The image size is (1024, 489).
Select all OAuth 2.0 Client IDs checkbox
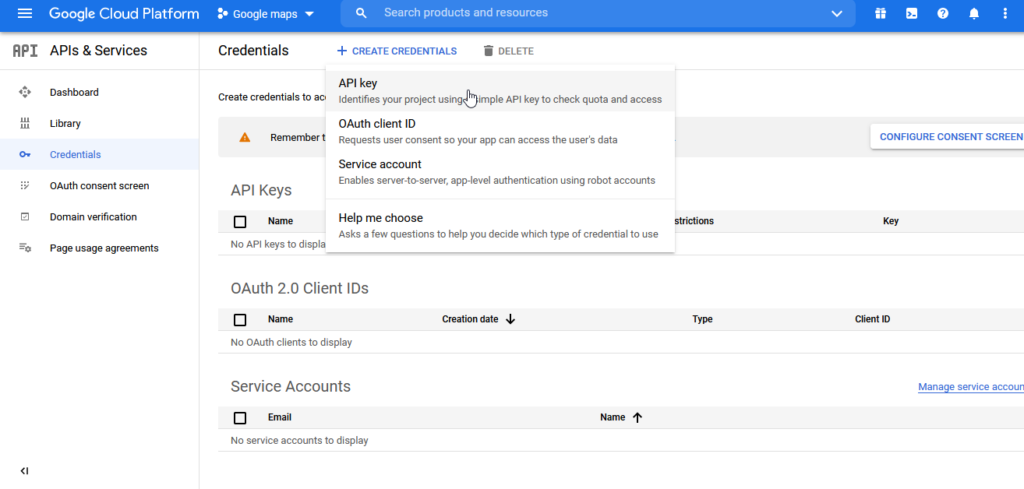[x=240, y=320]
